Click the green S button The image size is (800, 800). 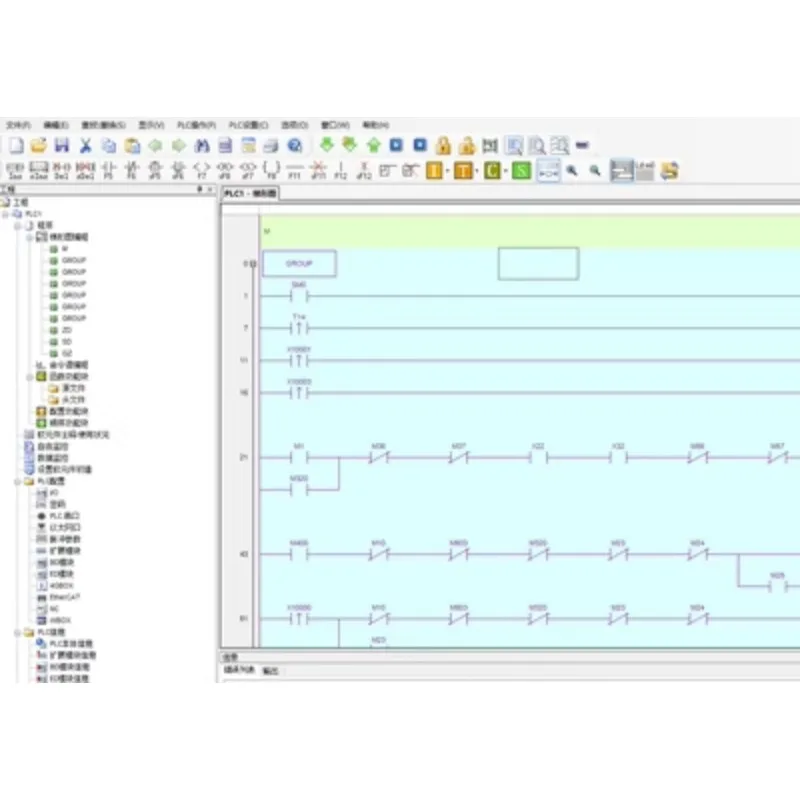click(x=521, y=170)
